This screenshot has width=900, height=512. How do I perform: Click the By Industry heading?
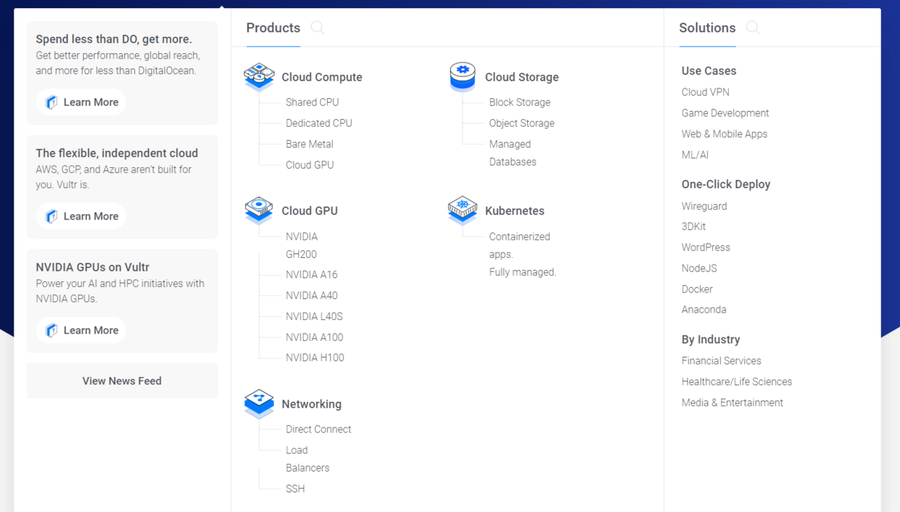(x=711, y=339)
